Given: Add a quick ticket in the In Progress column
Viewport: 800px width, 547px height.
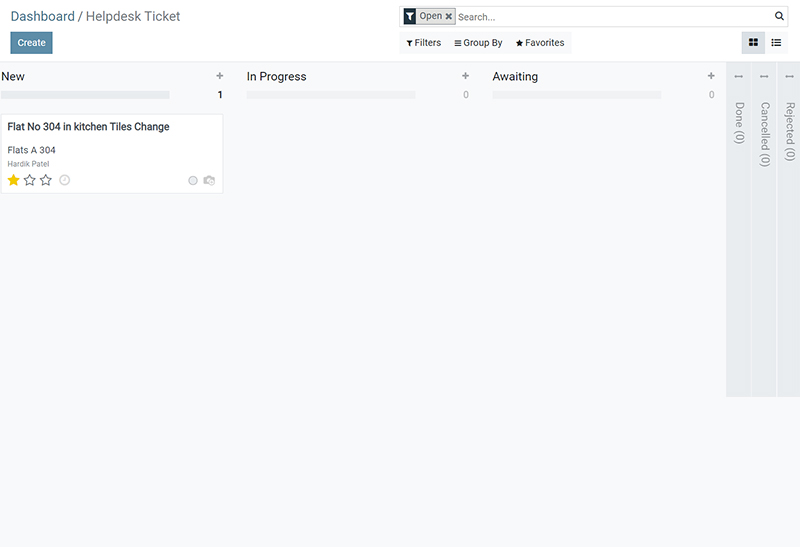Looking at the screenshot, I should click(x=465, y=76).
